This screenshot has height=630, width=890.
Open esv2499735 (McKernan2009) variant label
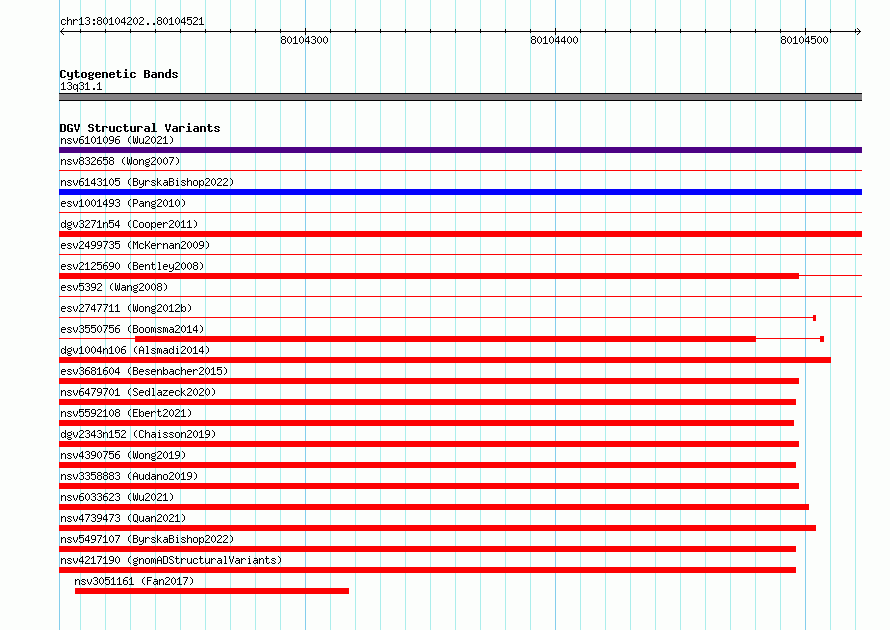click(x=135, y=245)
